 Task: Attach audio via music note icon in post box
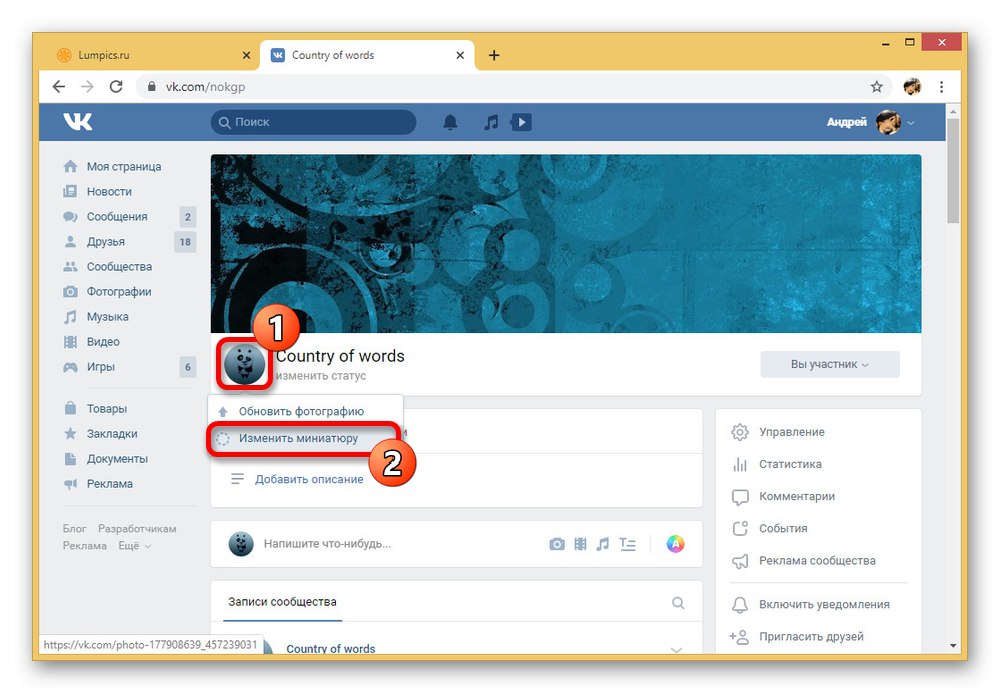603,544
